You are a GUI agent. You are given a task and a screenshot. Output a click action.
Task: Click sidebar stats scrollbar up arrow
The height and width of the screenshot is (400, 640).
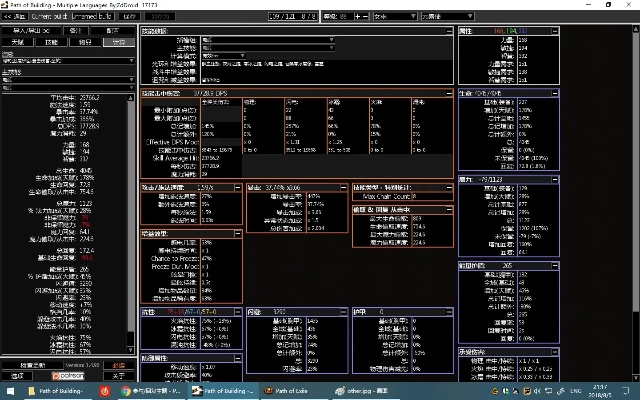[x=131, y=98]
